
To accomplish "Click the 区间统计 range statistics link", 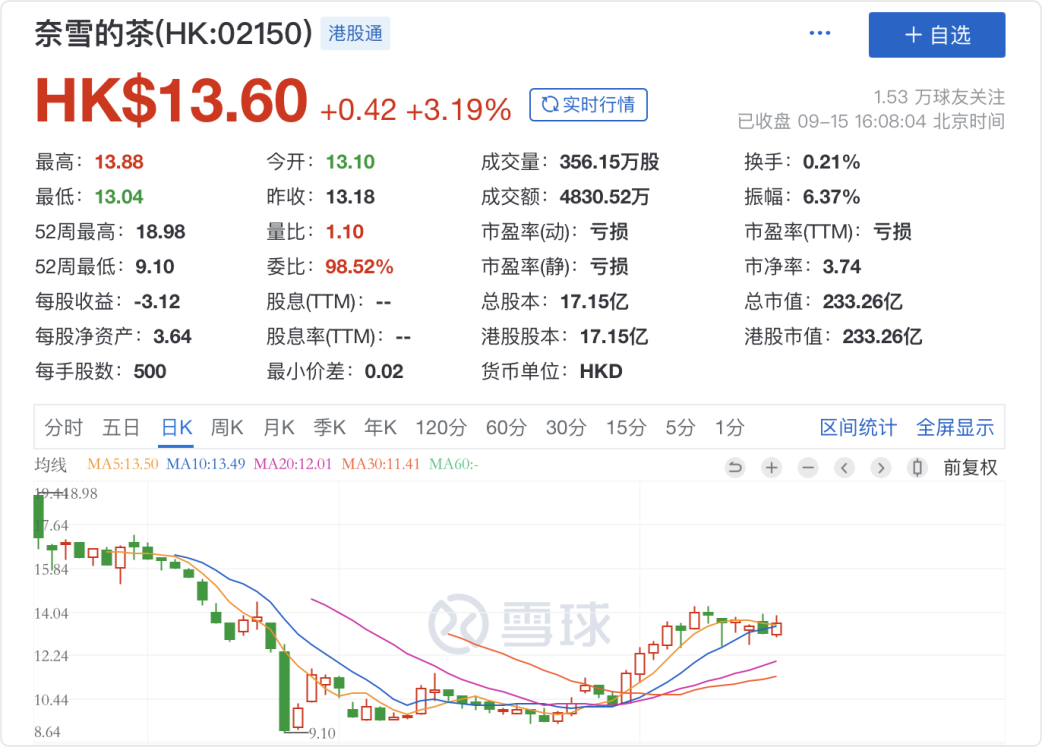I will [x=857, y=427].
